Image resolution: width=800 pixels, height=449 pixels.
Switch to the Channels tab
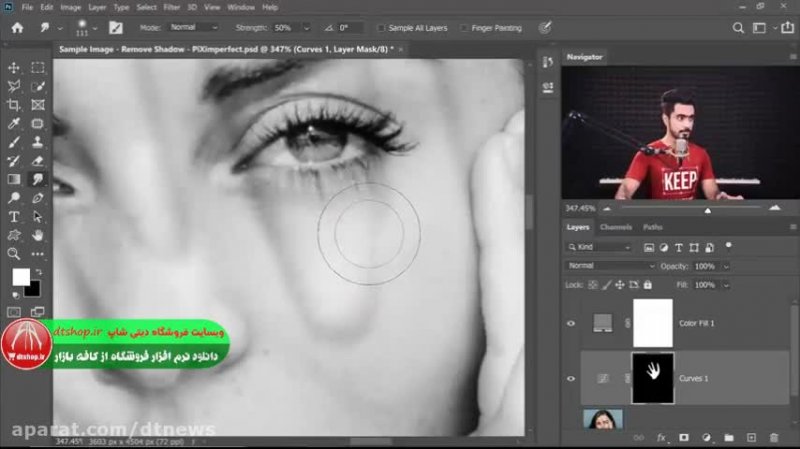tap(615, 227)
